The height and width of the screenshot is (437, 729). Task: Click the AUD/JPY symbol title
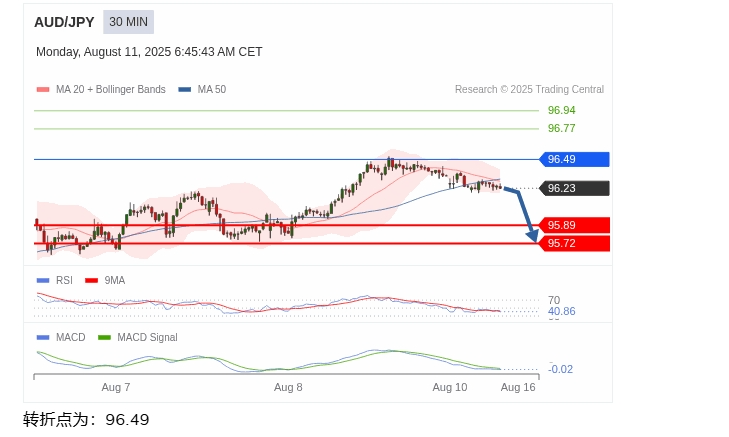[x=64, y=22]
